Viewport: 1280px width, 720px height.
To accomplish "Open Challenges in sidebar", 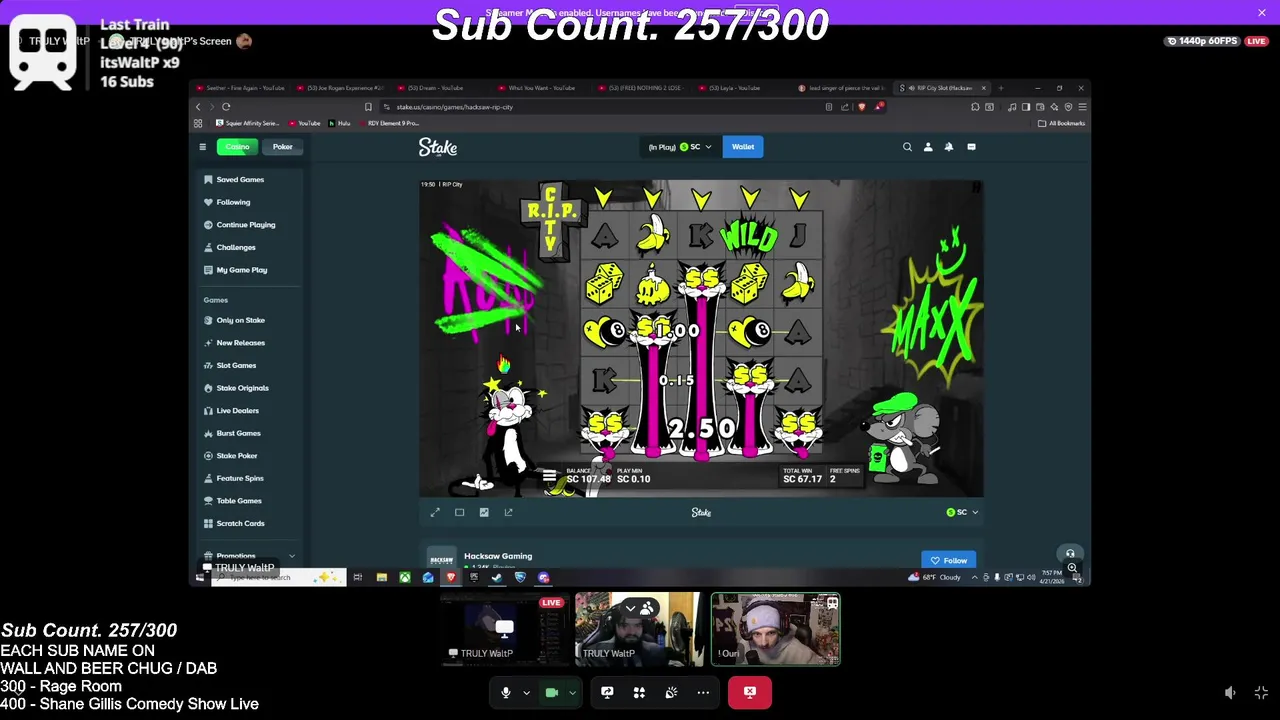I will pyautogui.click(x=236, y=247).
